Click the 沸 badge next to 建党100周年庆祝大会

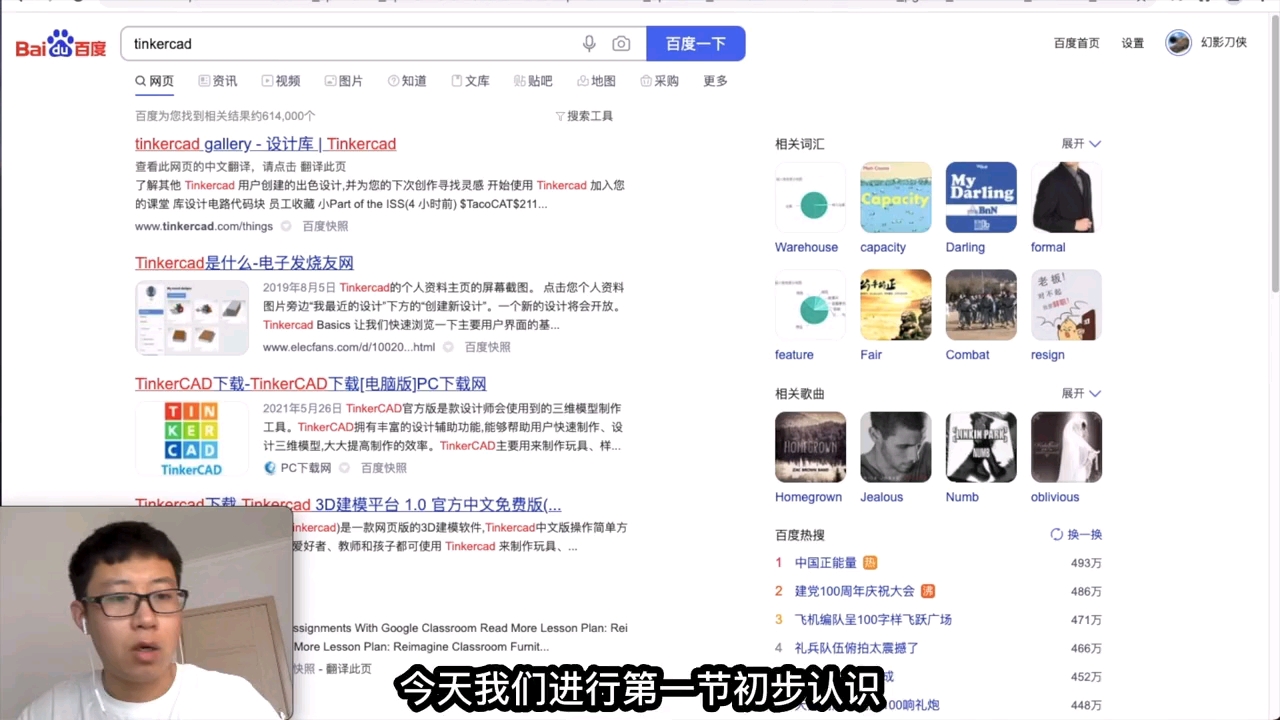(928, 591)
